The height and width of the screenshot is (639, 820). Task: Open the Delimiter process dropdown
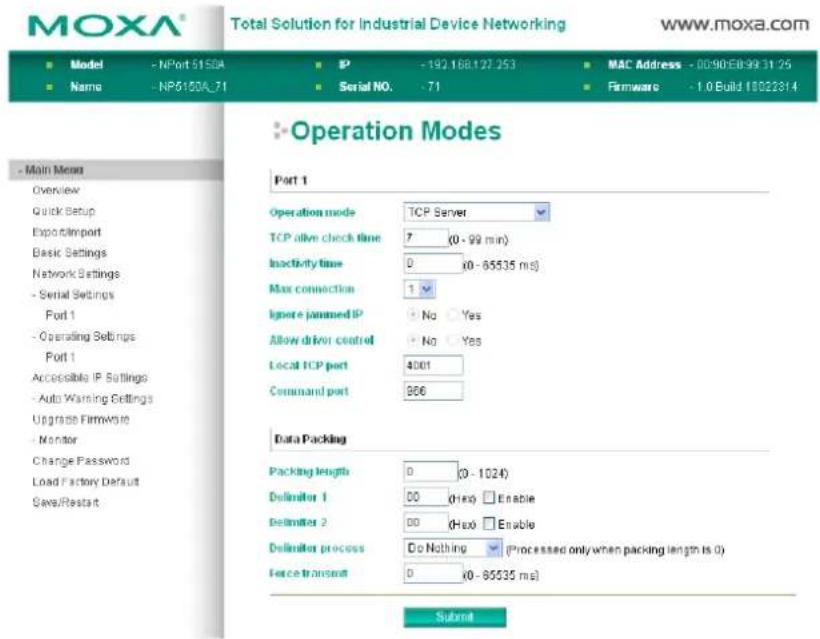(x=453, y=548)
